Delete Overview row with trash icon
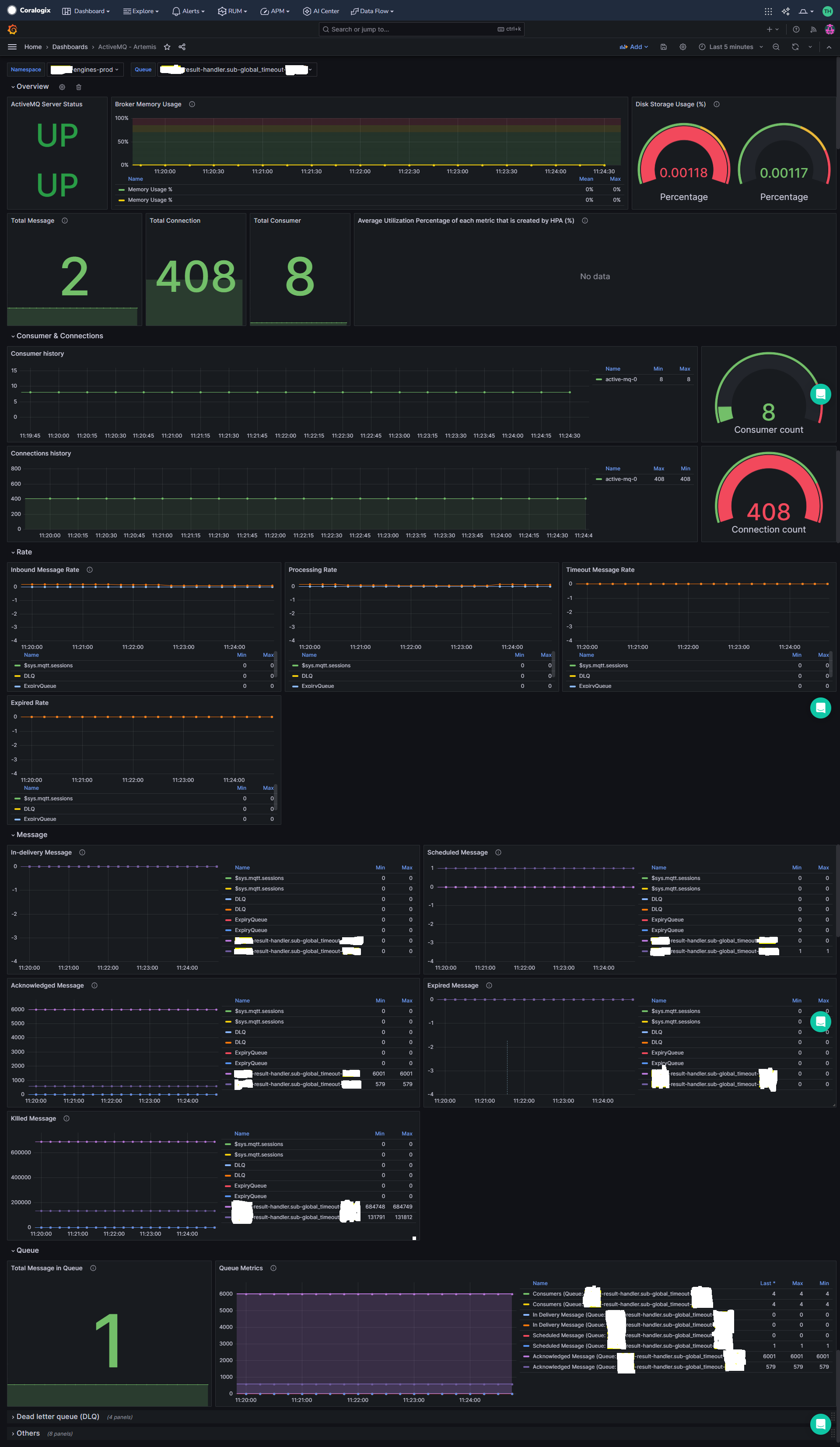Viewport: 840px width, 1447px height. coord(79,87)
